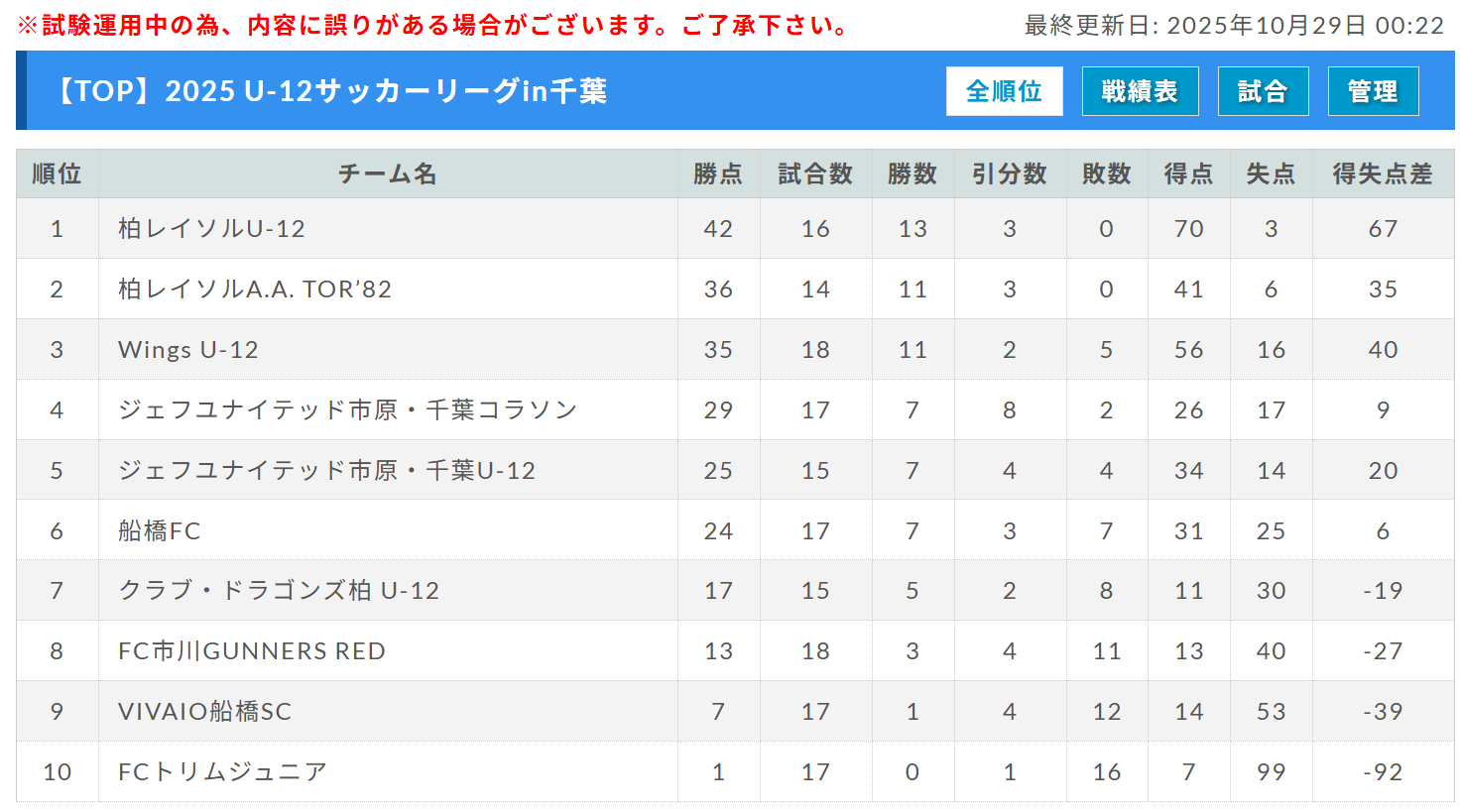Select クラブ・ドラゴンズ柏 U-12 team
1460x812 pixels.
279,591
